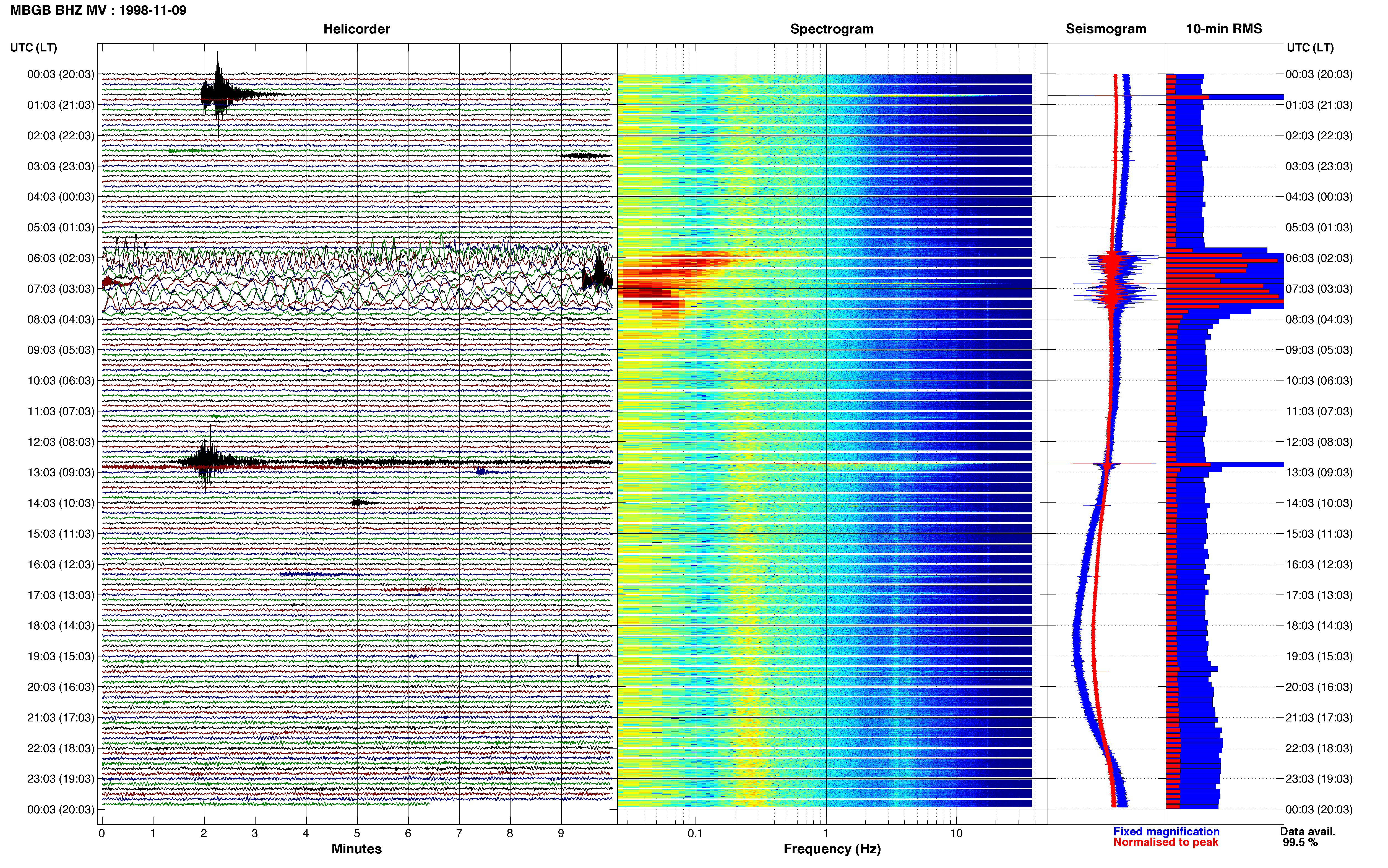
Task: Click the left 19:03 (15:03) time label
Action: pyautogui.click(x=61, y=656)
